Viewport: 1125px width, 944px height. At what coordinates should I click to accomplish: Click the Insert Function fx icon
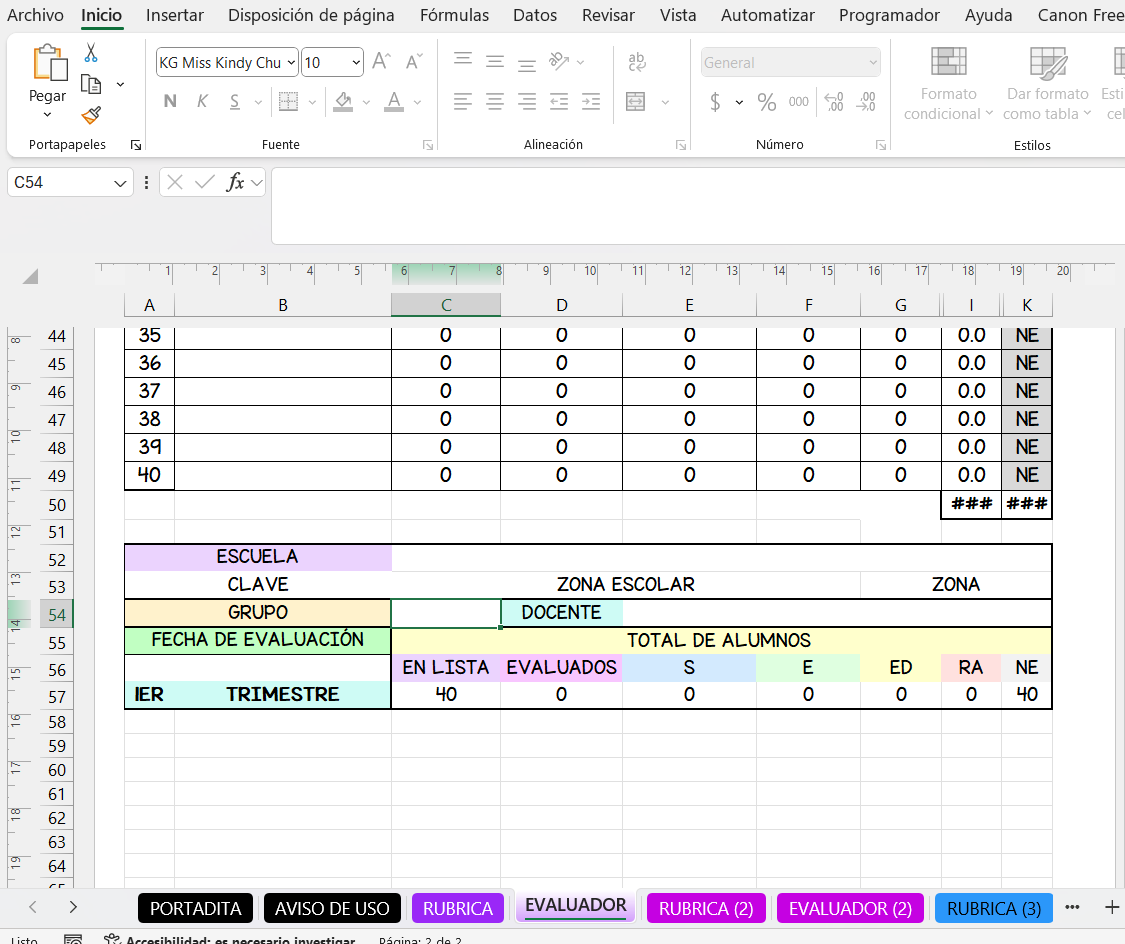236,182
